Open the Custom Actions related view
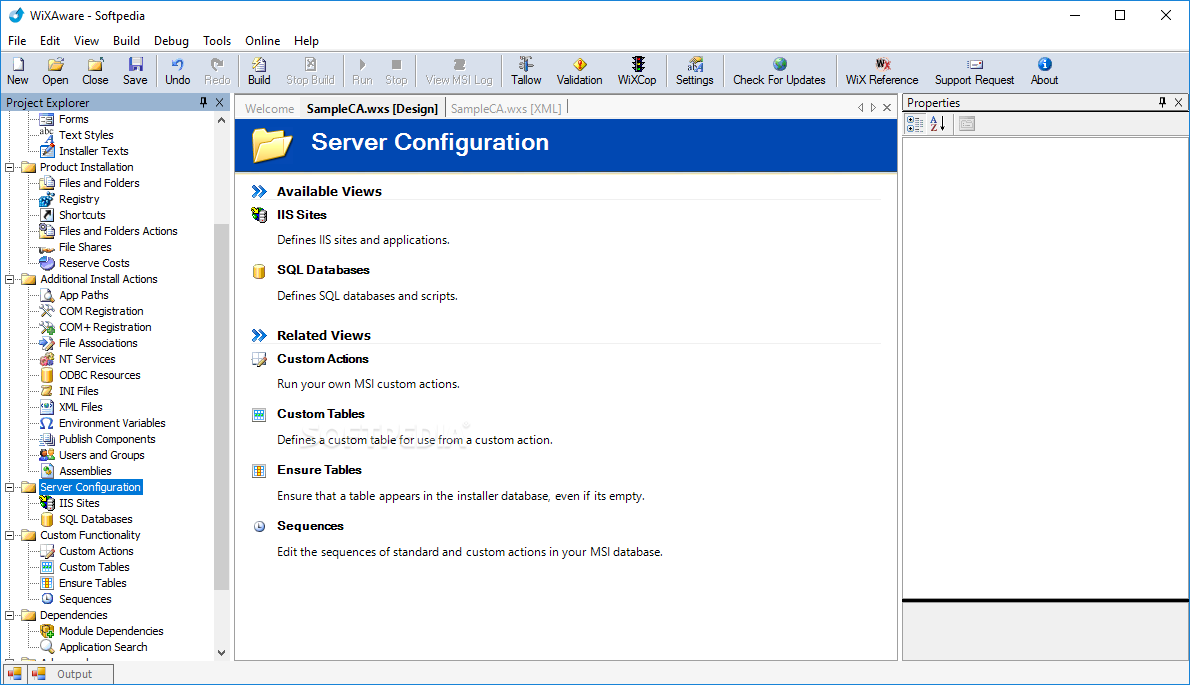Image resolution: width=1190 pixels, height=685 pixels. [323, 359]
